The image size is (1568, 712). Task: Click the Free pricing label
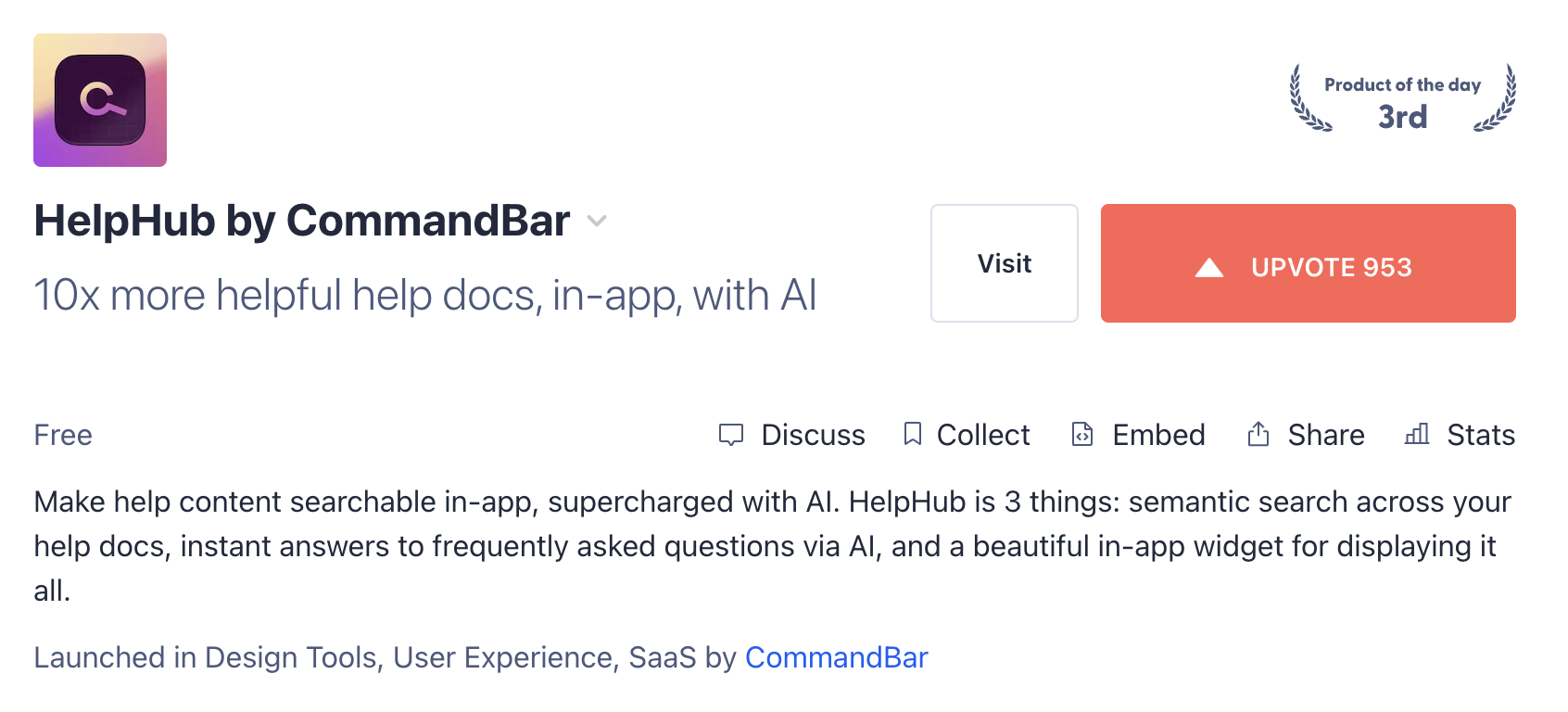pos(63,435)
